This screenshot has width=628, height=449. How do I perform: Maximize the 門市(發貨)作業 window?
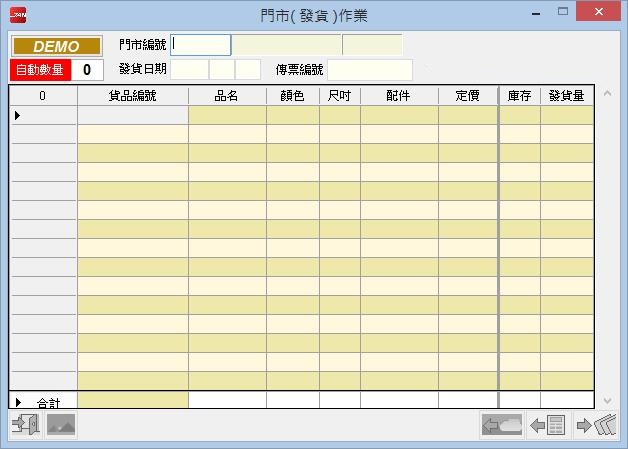pos(563,12)
